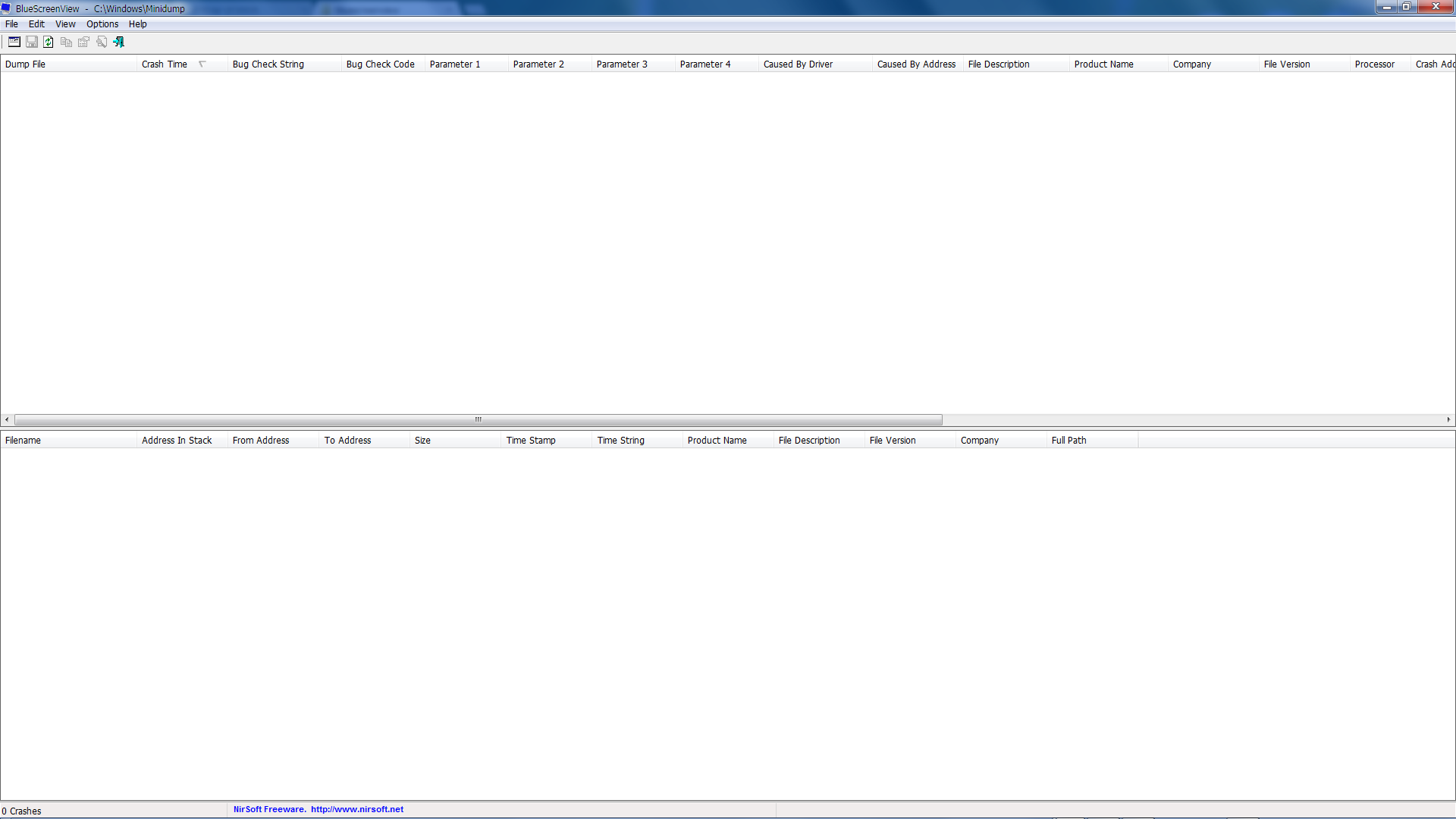The height and width of the screenshot is (819, 1456).
Task: Close the BlueScreenView window
Action: (1435, 7)
